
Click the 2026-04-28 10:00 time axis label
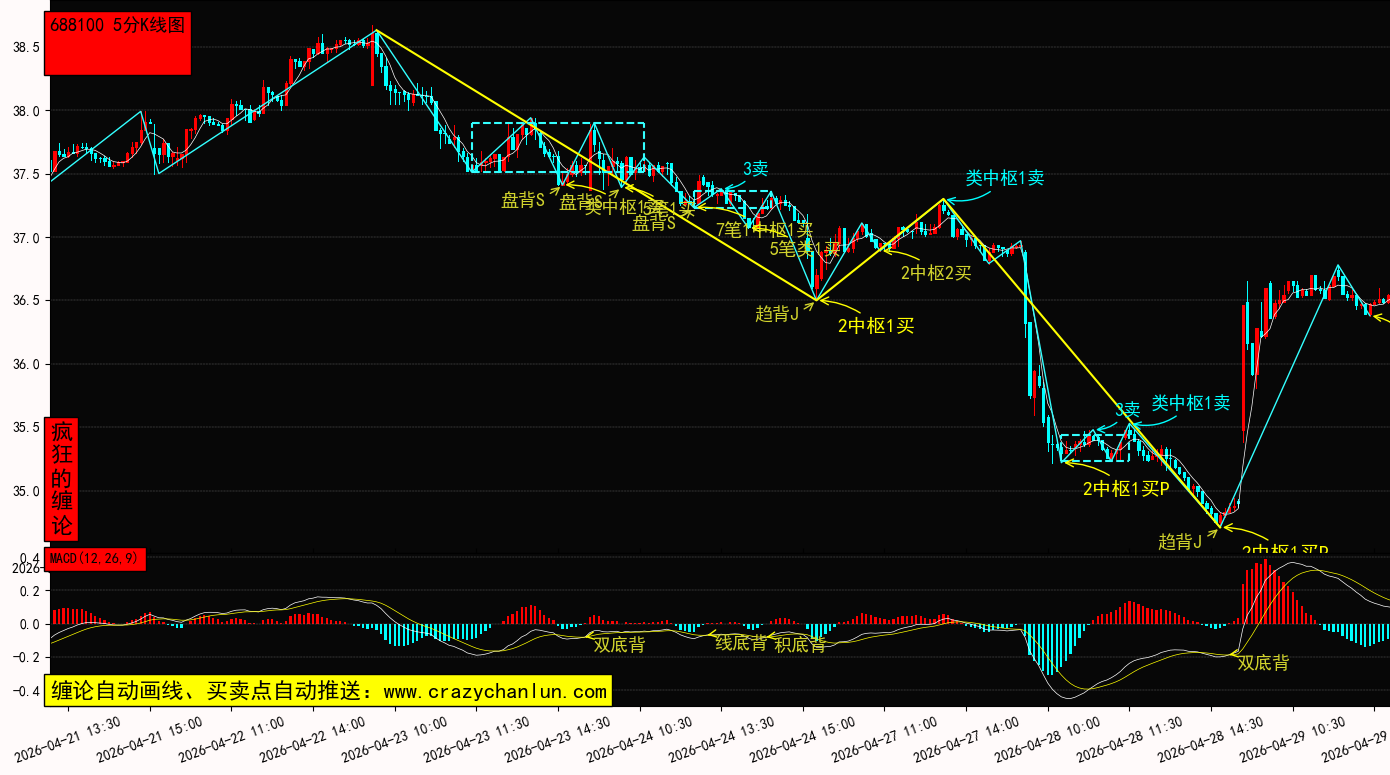coord(1046,738)
